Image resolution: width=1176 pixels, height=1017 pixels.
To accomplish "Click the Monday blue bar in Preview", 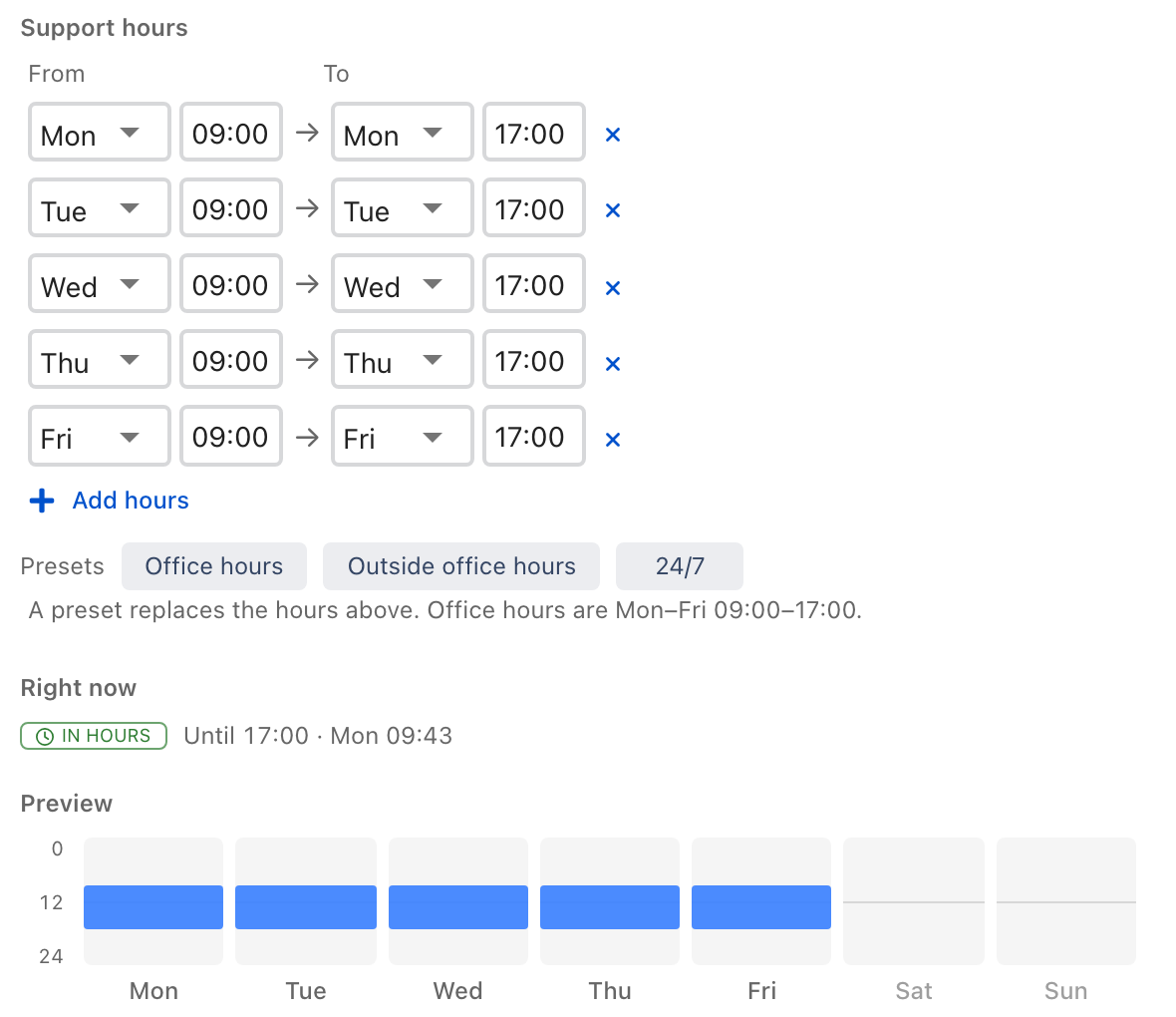I will point(153,907).
